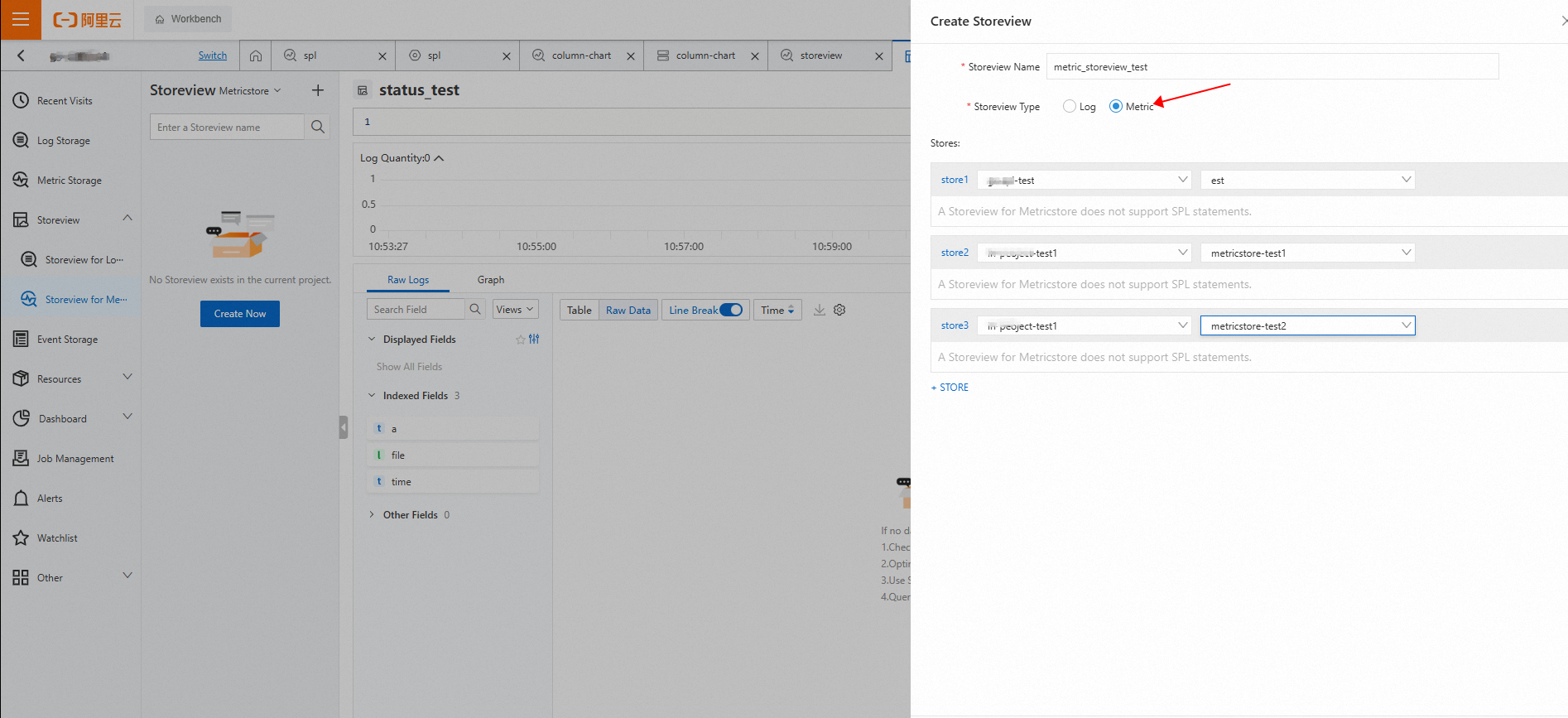
Task: Click the Search Field input
Action: tap(416, 309)
